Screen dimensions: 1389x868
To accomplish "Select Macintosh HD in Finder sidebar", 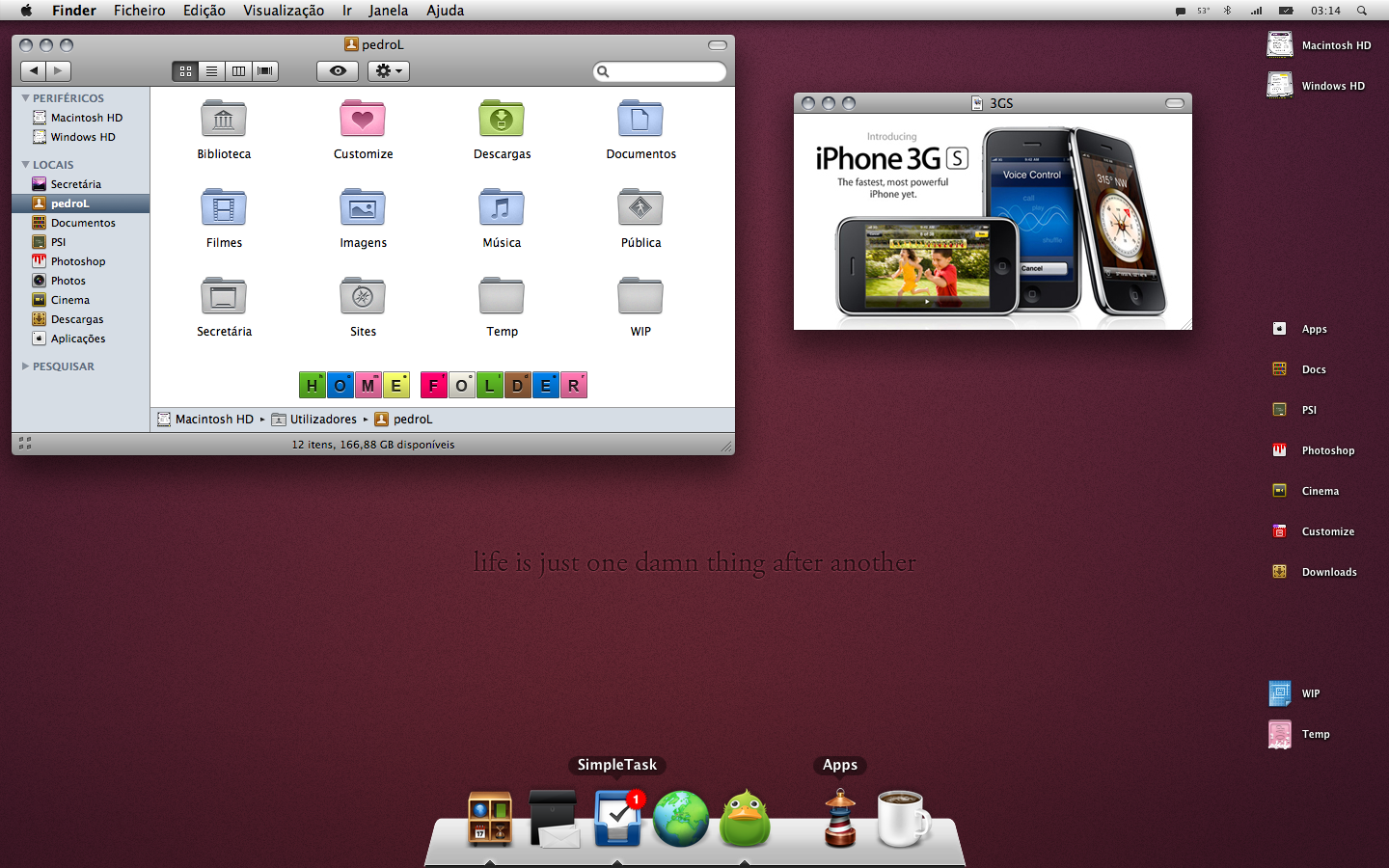I will click(x=81, y=118).
